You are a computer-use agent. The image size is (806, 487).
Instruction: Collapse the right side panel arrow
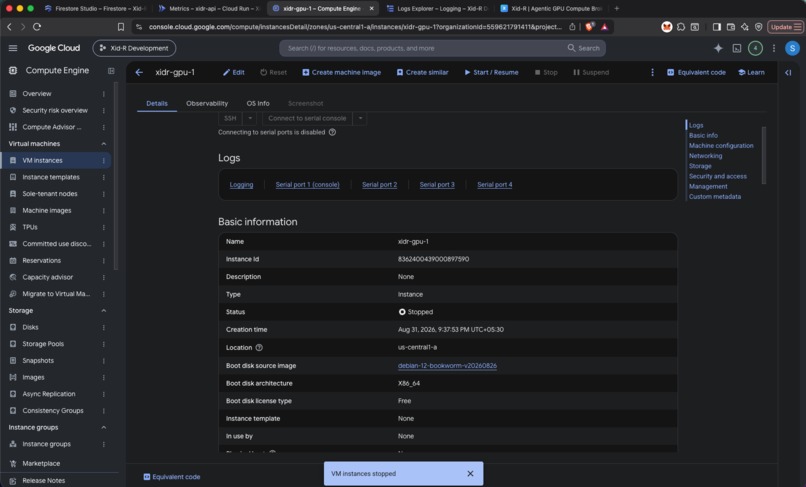[788, 73]
